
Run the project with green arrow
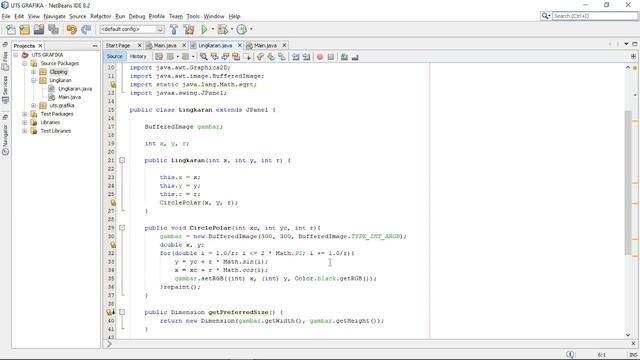pyautogui.click(x=204, y=29)
